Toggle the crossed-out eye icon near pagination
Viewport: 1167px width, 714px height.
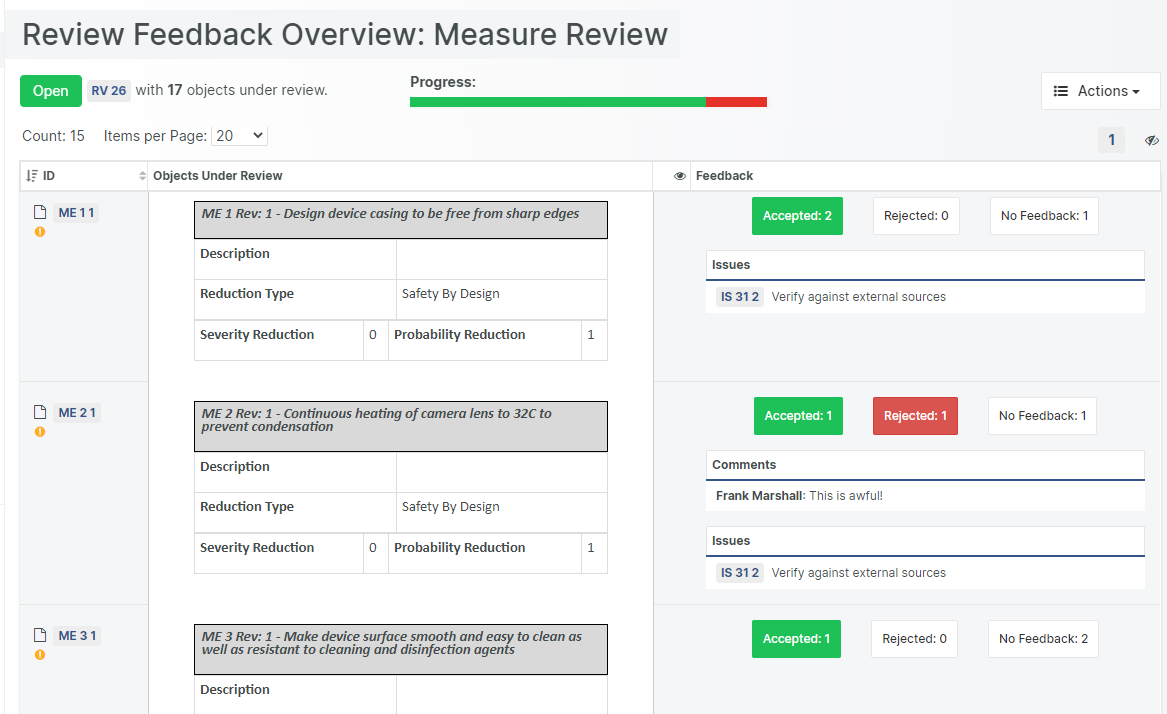tap(1151, 140)
